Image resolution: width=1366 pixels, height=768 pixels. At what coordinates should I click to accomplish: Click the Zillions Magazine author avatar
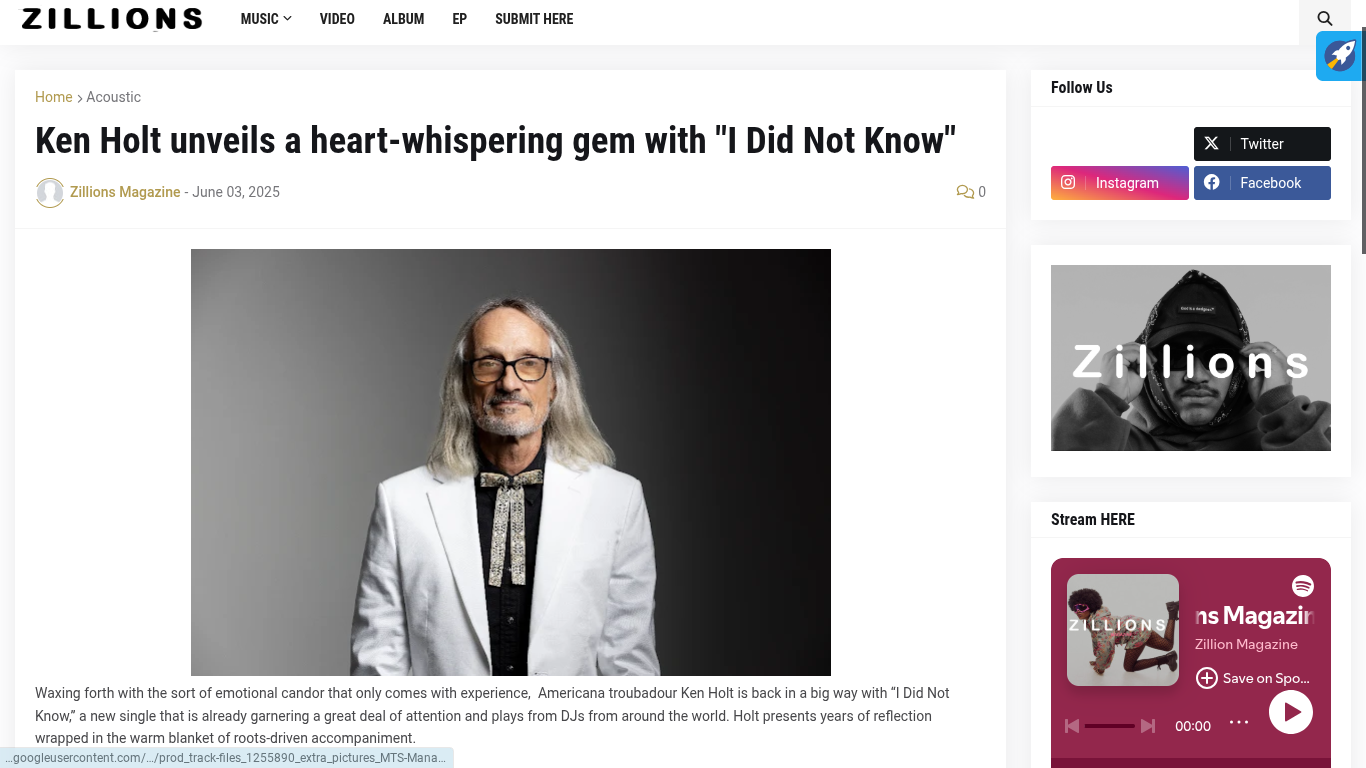[x=50, y=192]
